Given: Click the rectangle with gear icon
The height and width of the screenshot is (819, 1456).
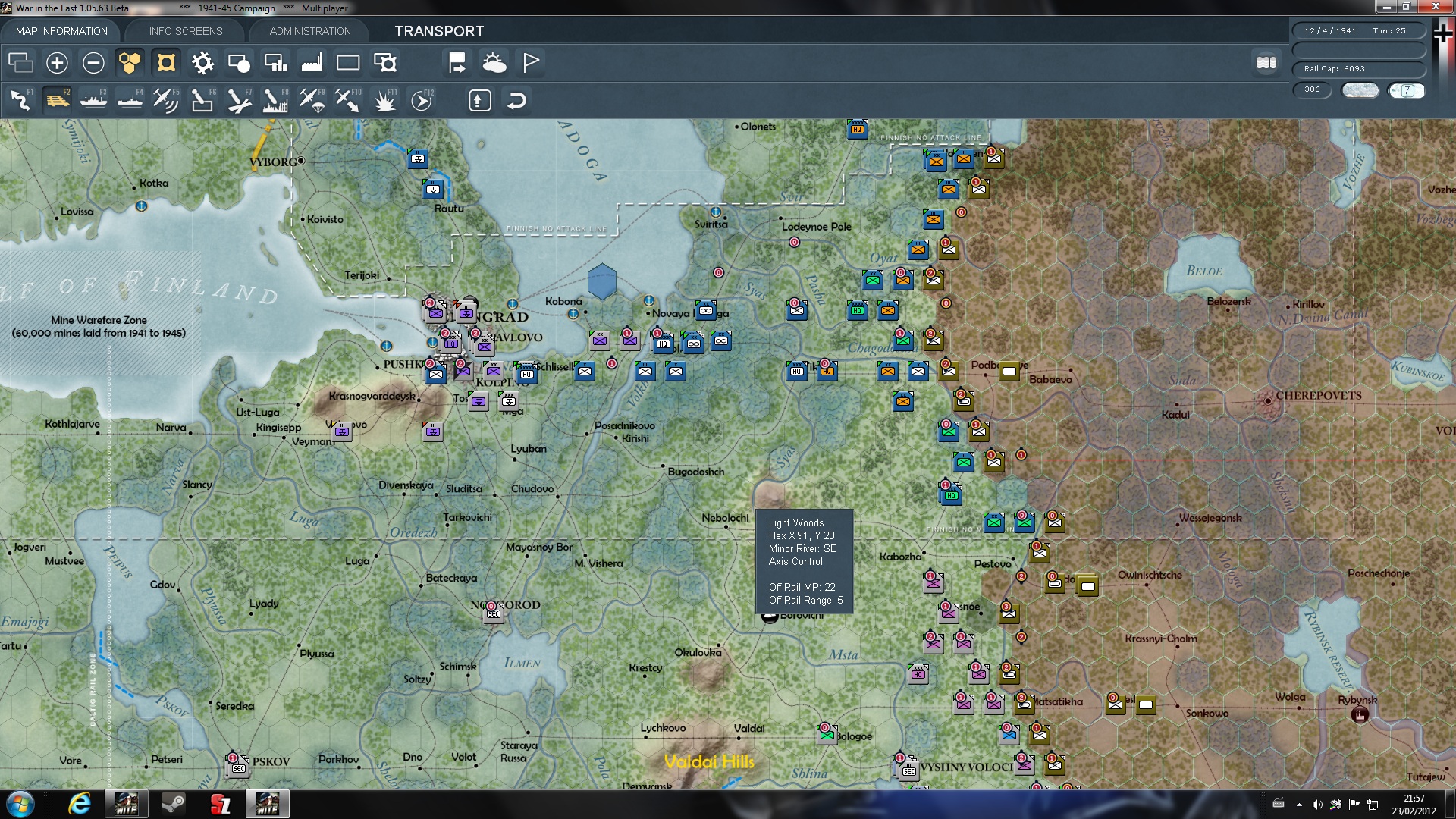Looking at the screenshot, I should coord(385,63).
